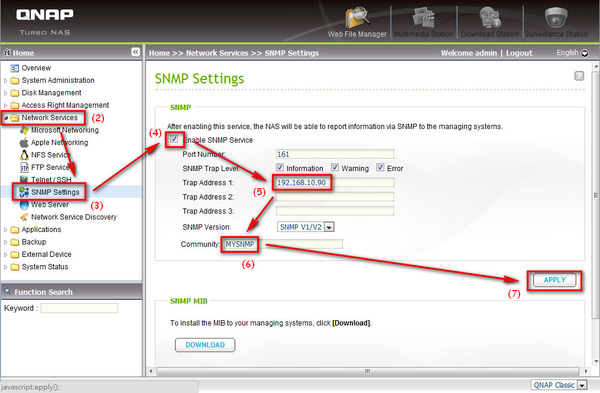The image size is (600, 393).
Task: Click the Backup folder icon
Action: 15,242
